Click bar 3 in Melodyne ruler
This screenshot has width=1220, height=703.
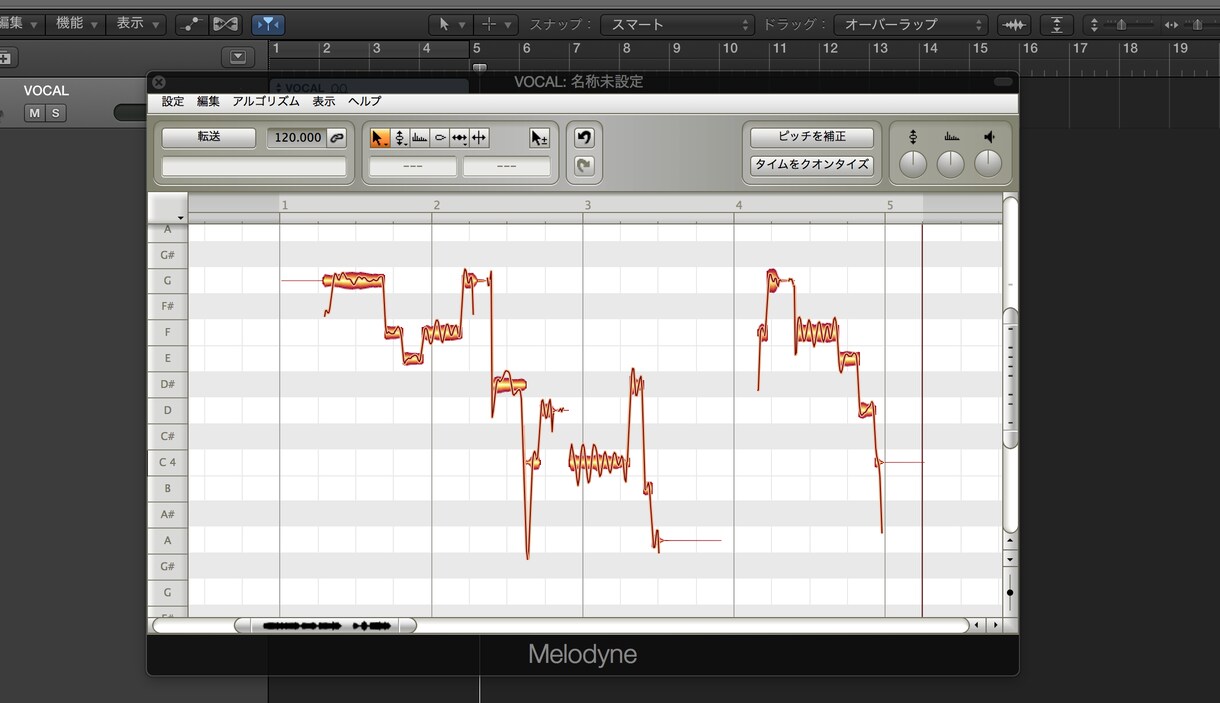tap(587, 204)
